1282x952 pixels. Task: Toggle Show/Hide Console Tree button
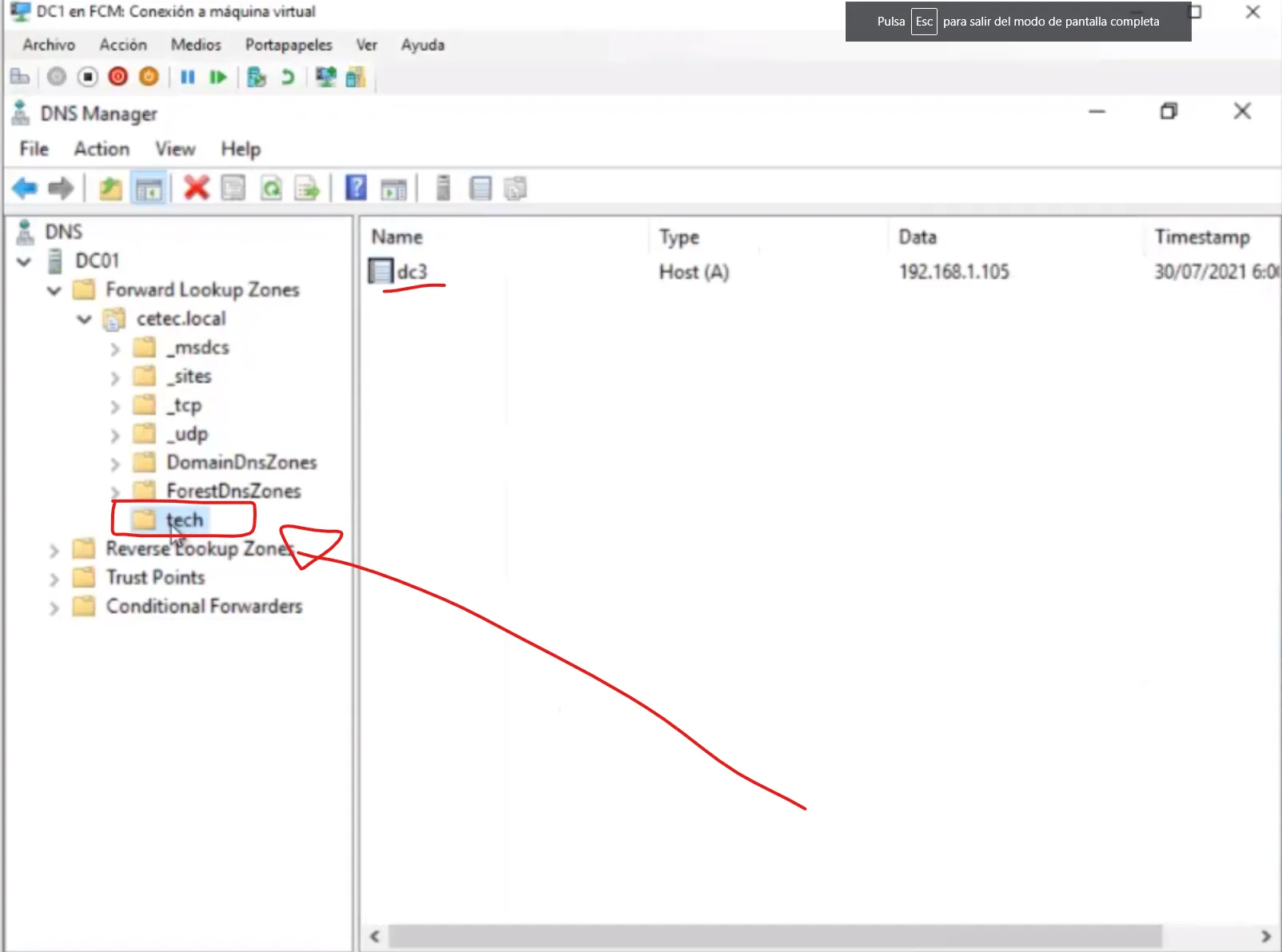pyautogui.click(x=149, y=189)
